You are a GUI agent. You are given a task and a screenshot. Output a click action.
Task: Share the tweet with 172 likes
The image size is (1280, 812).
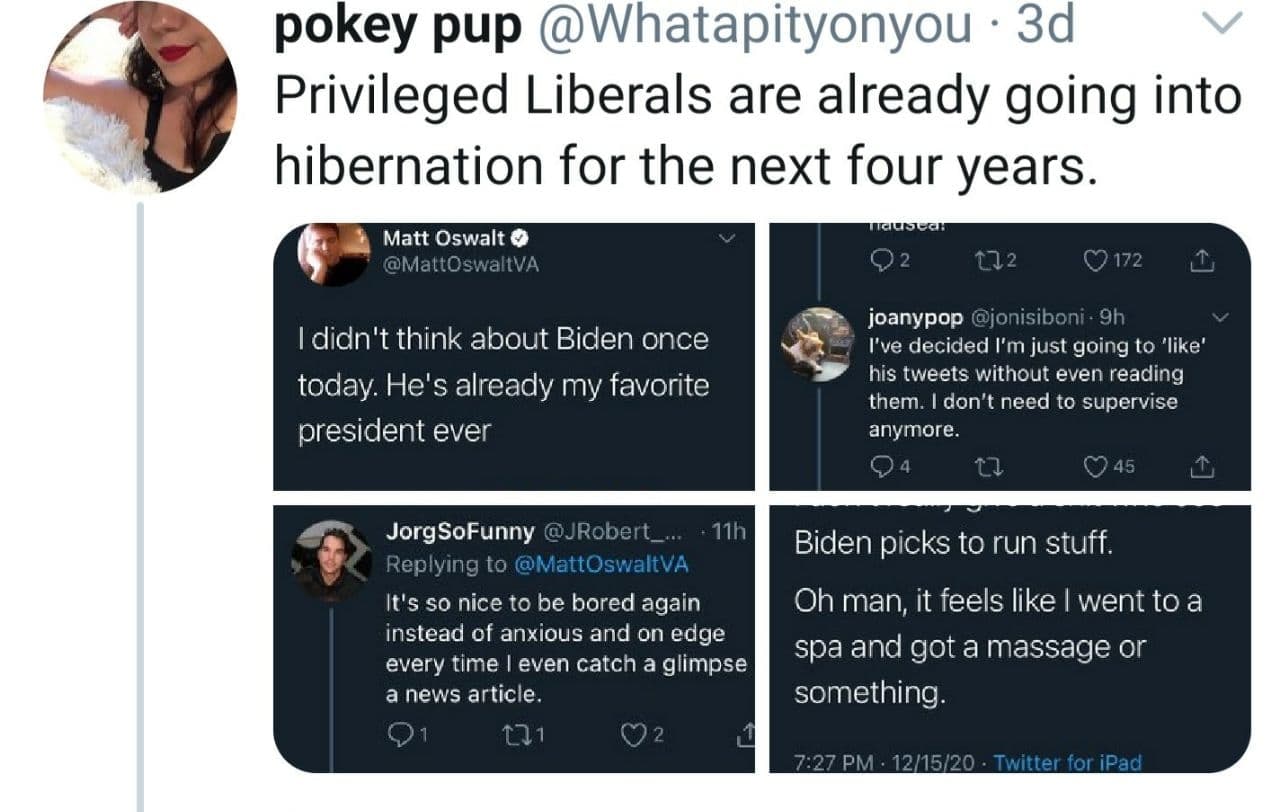coord(1203,261)
